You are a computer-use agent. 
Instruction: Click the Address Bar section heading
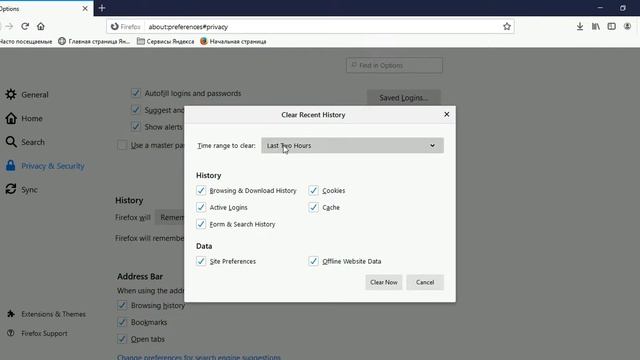pyautogui.click(x=140, y=276)
